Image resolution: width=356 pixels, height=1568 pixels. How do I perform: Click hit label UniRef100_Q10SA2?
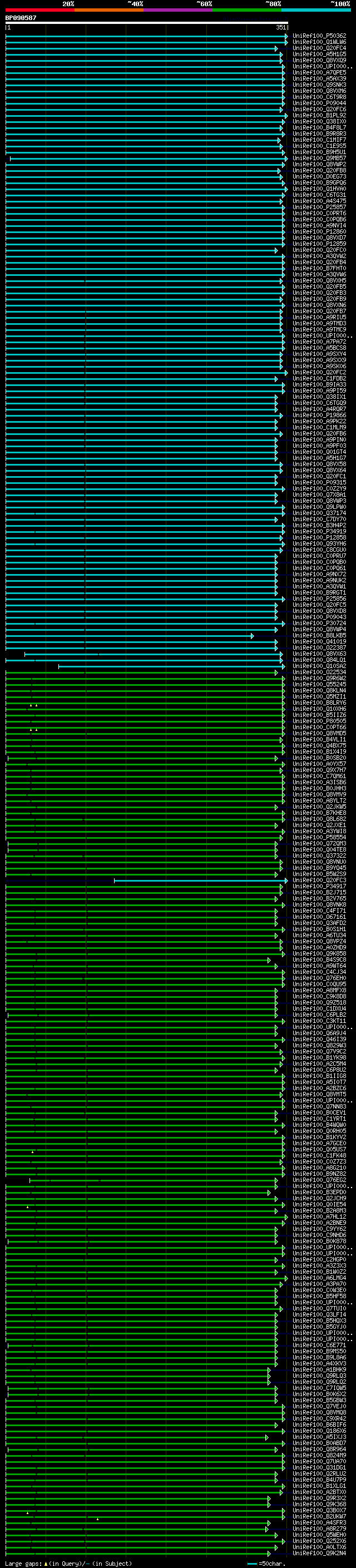click(x=319, y=666)
